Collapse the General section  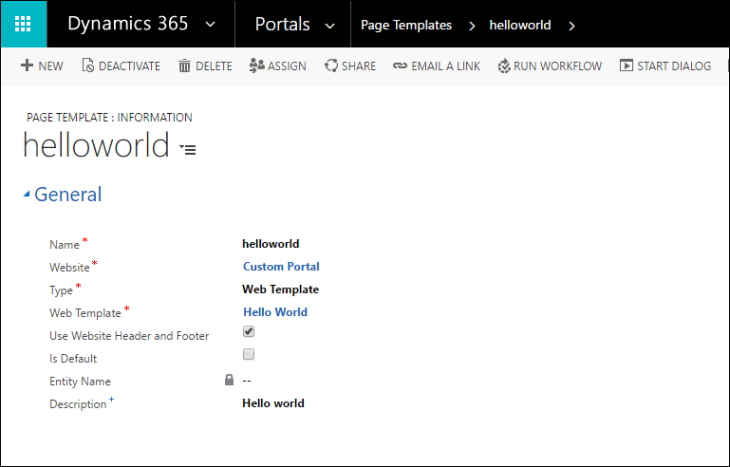pos(27,195)
